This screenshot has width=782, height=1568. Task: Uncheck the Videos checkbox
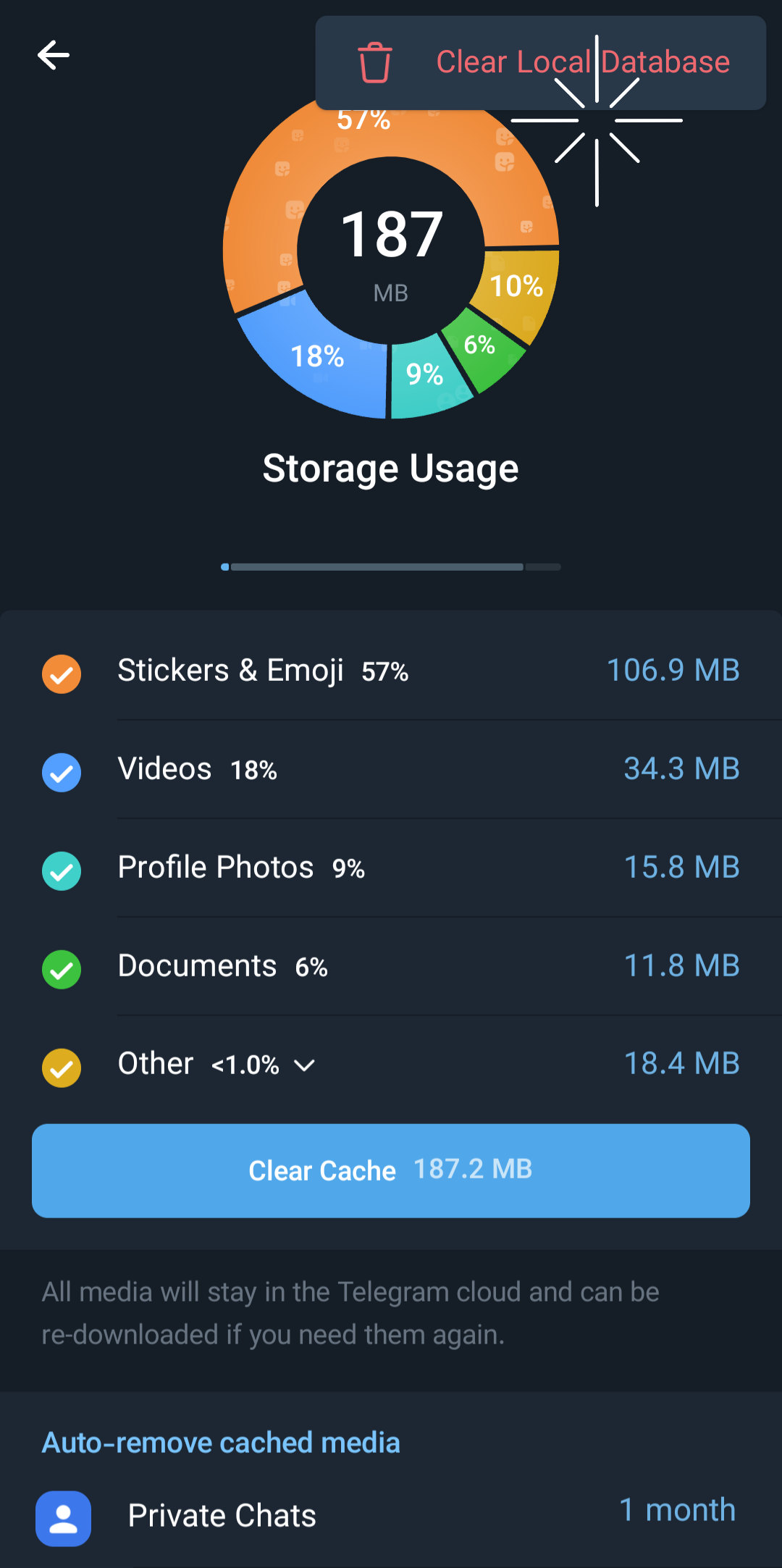pos(62,772)
